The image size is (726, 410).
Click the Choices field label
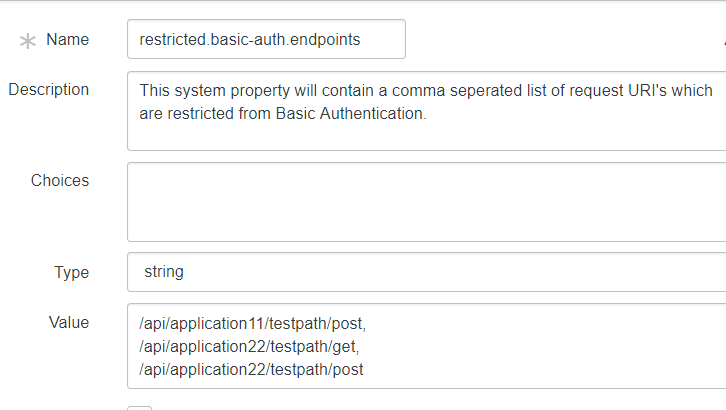(60, 181)
